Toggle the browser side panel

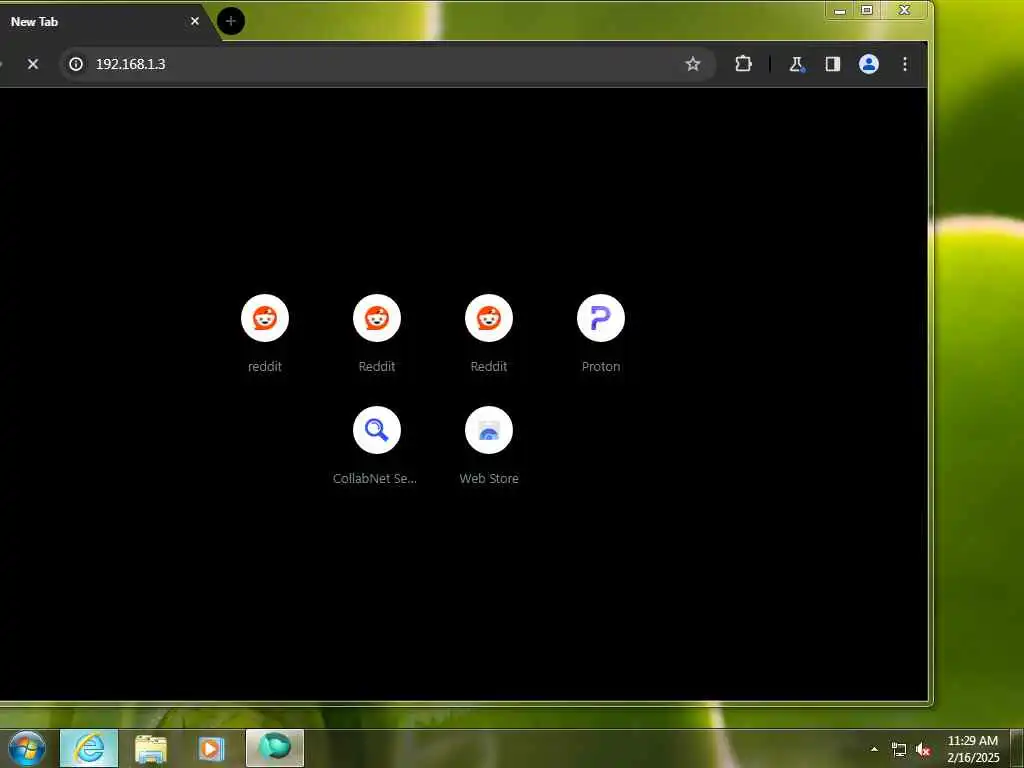click(x=833, y=64)
